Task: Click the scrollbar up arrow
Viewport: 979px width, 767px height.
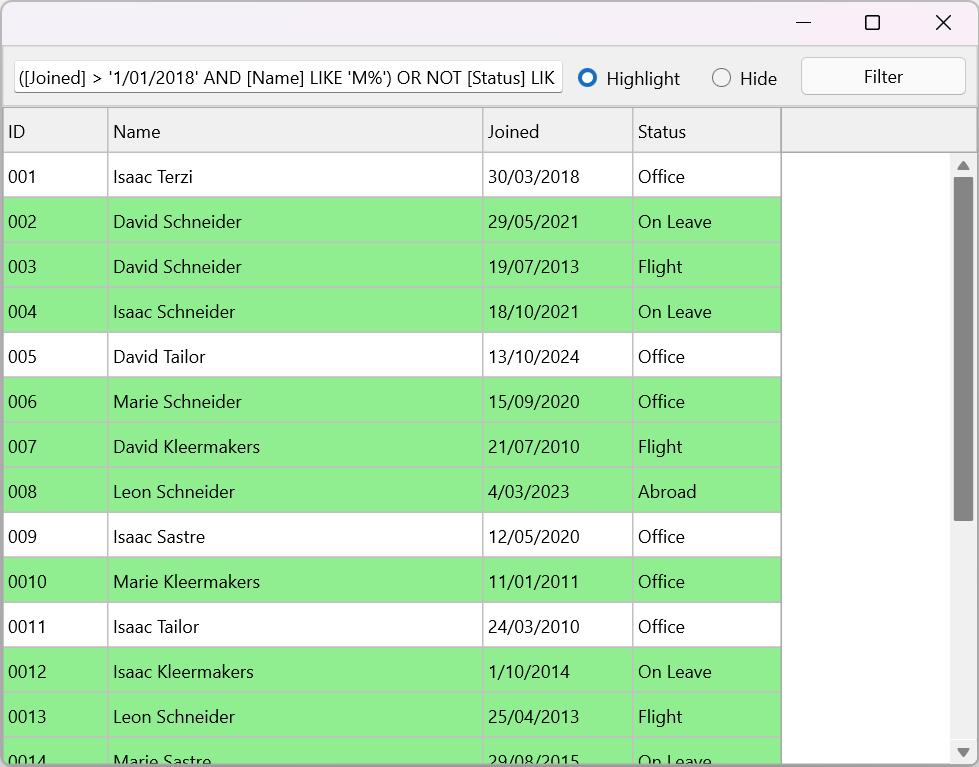Action: coord(963,166)
